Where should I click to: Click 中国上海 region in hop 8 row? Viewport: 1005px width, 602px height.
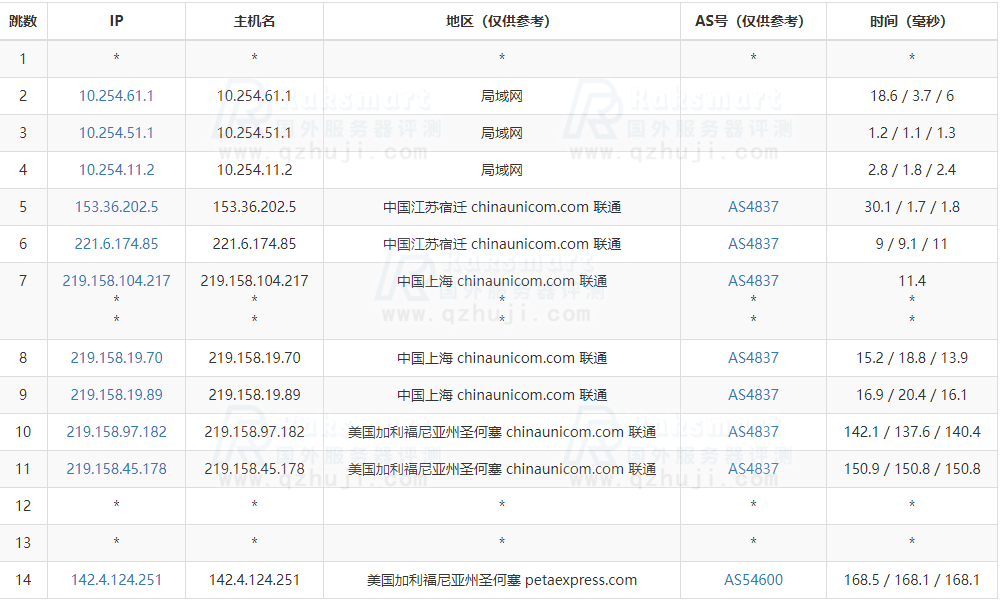coord(502,358)
